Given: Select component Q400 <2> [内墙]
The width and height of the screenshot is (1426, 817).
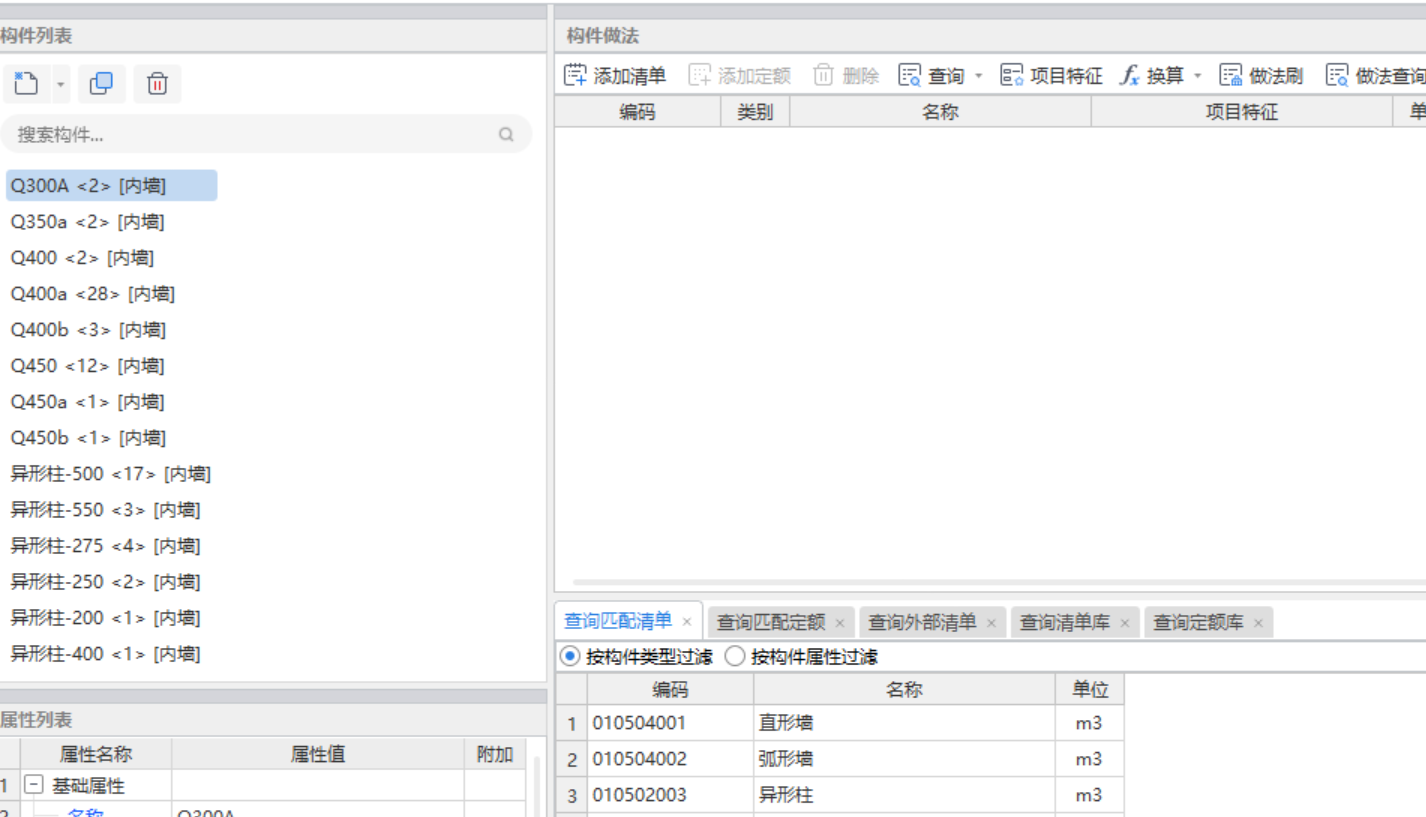Looking at the screenshot, I should (82, 258).
